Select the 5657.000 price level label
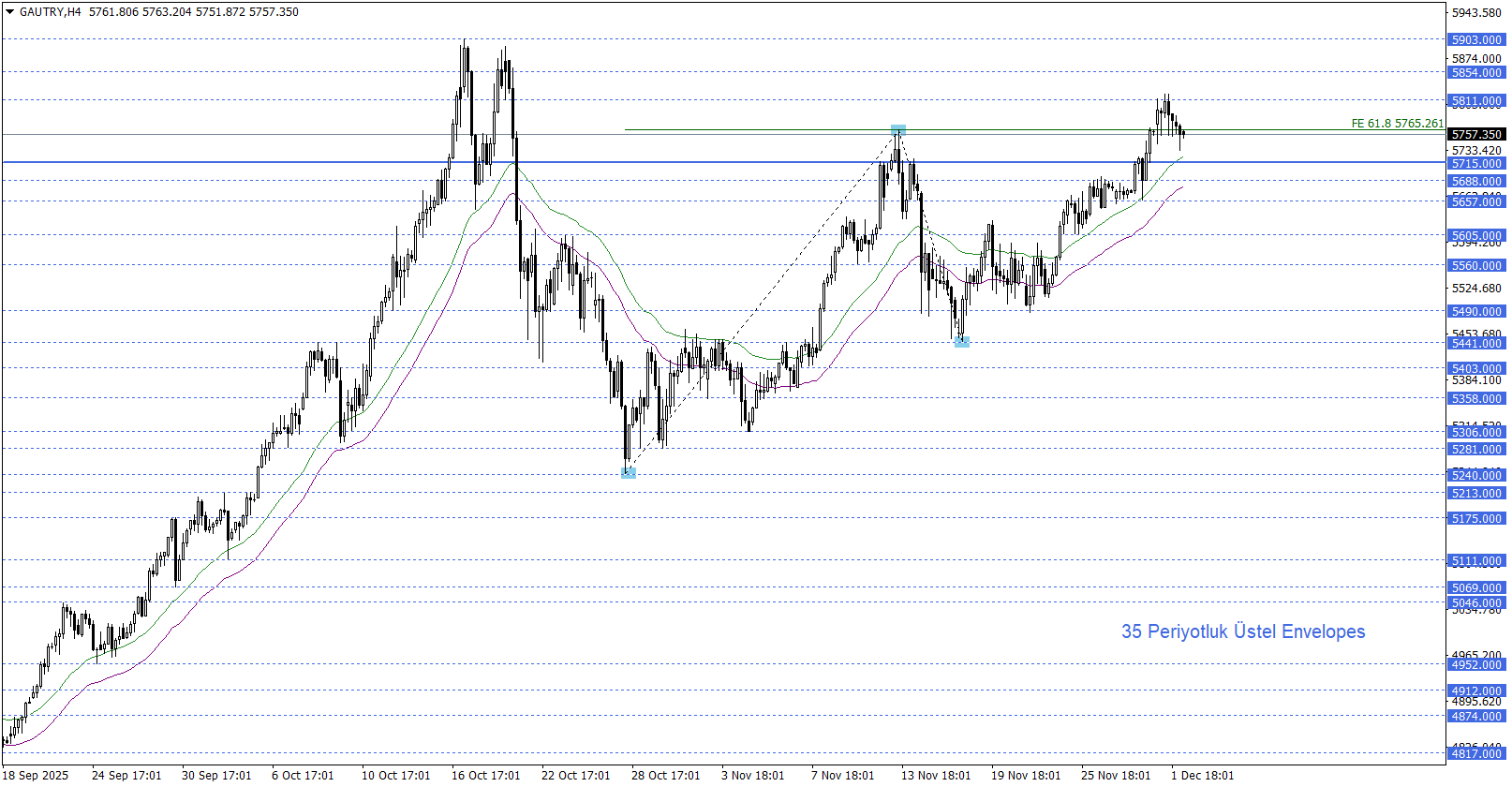 point(1476,202)
